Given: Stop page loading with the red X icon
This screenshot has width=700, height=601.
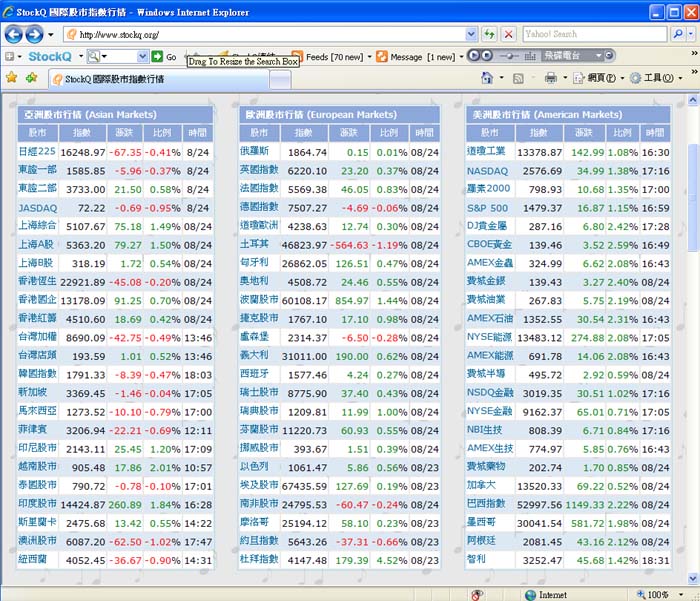Looking at the screenshot, I should pos(508,34).
